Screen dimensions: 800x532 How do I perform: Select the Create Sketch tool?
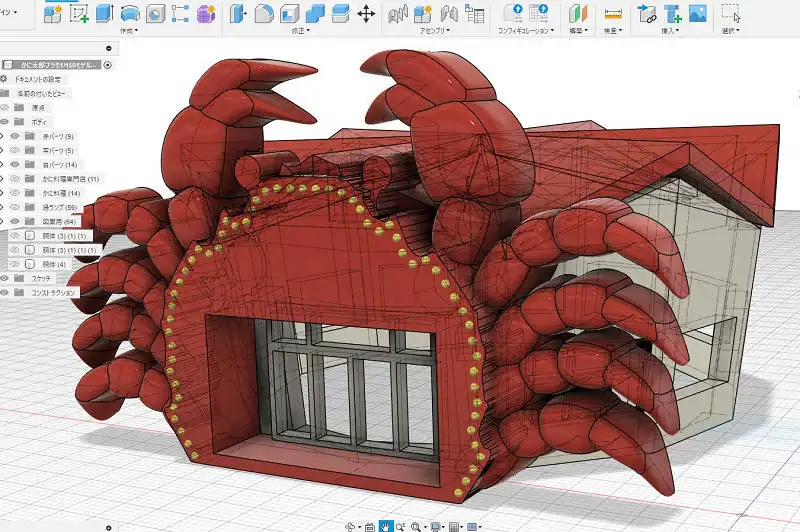click(78, 13)
